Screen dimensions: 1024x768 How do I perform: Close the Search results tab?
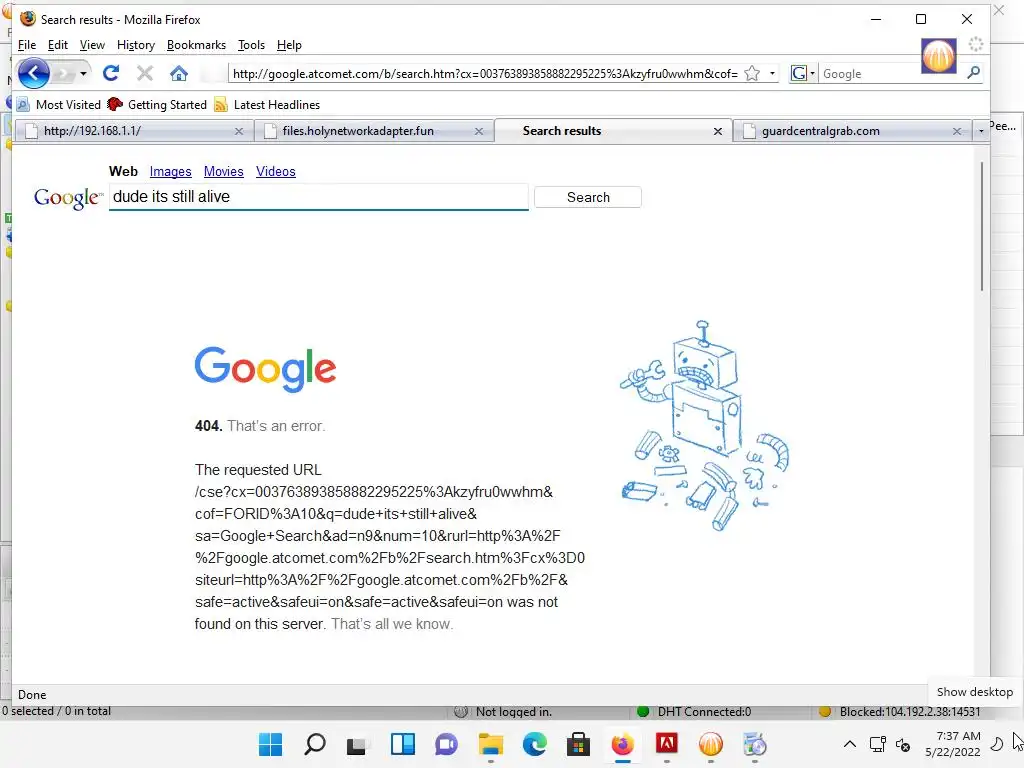click(718, 131)
